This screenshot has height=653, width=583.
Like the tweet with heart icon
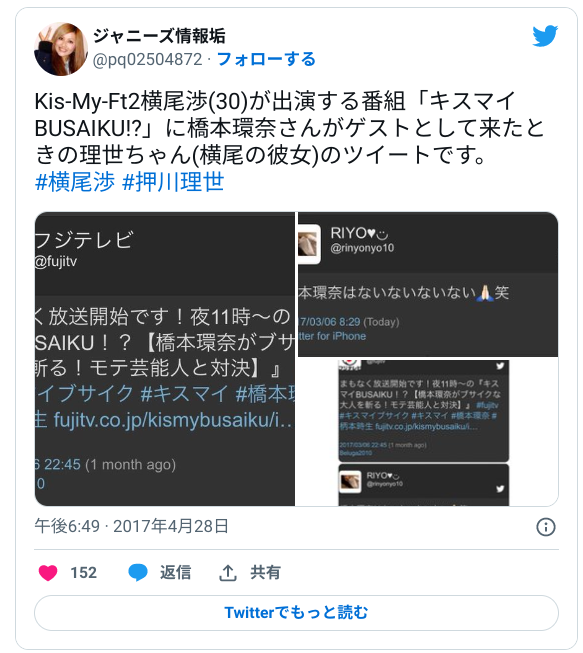tap(48, 573)
